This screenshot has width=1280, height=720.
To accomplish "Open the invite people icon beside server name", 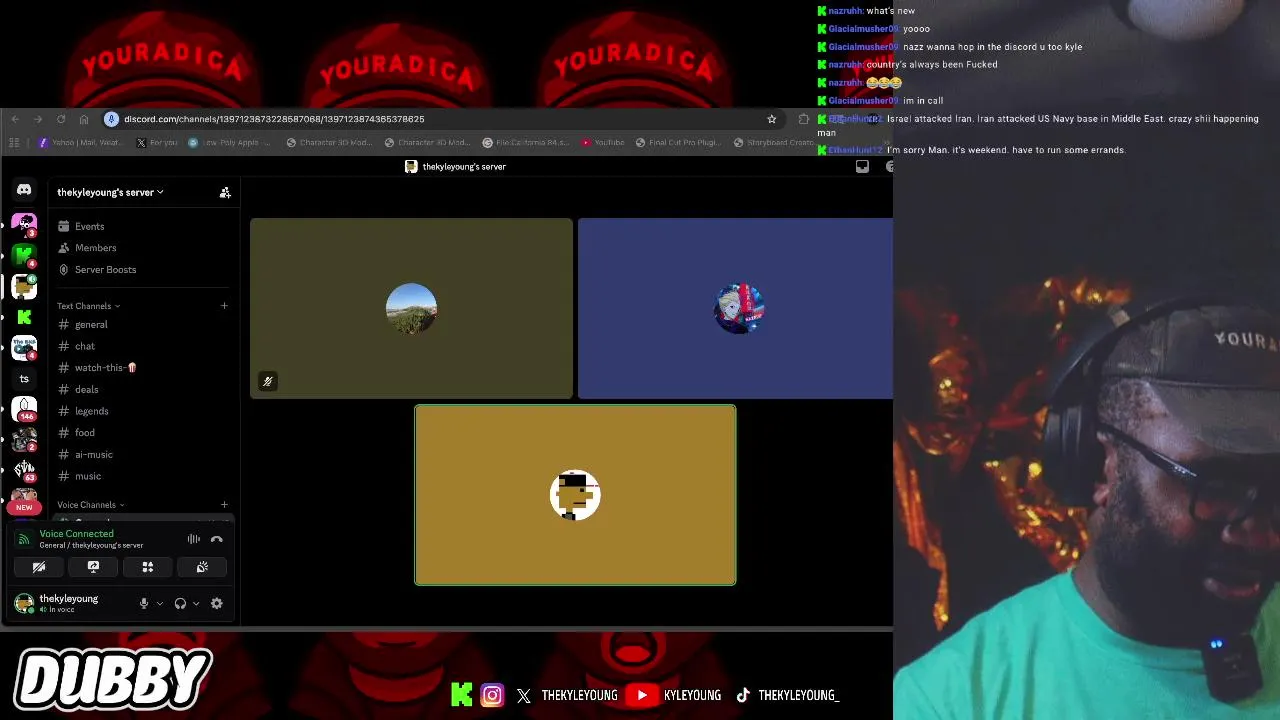I will tap(225, 192).
